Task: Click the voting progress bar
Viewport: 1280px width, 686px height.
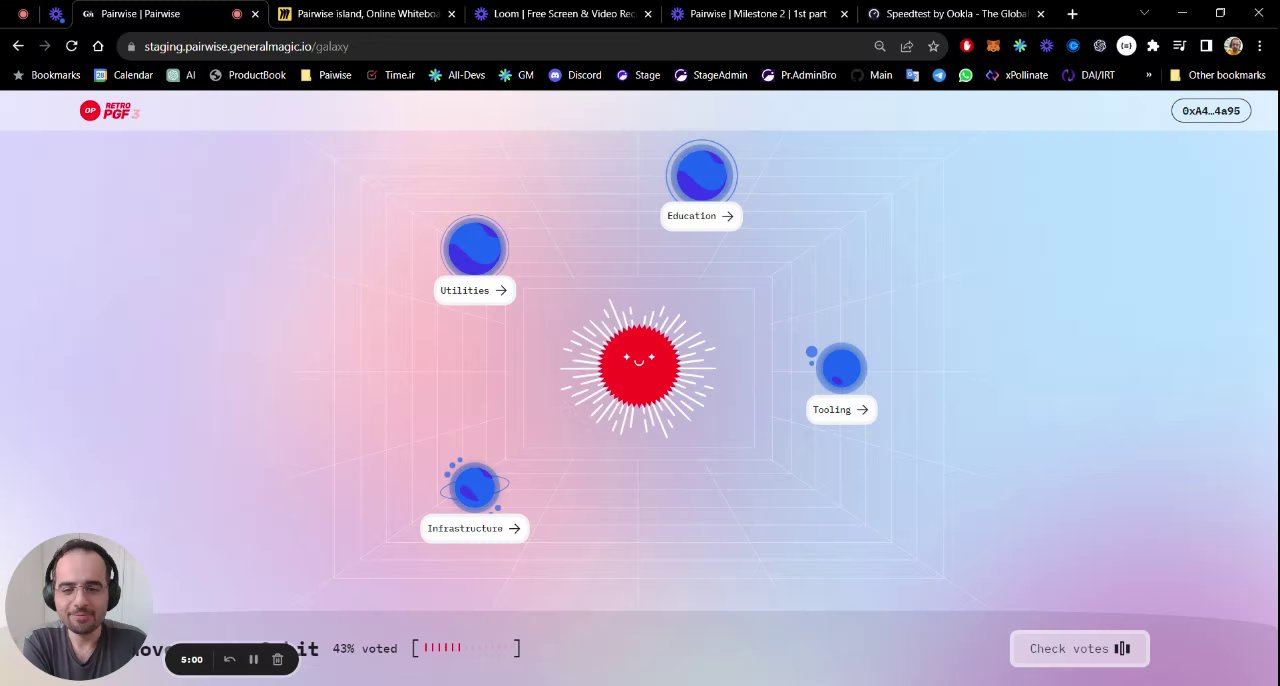Action: pyautogui.click(x=467, y=648)
